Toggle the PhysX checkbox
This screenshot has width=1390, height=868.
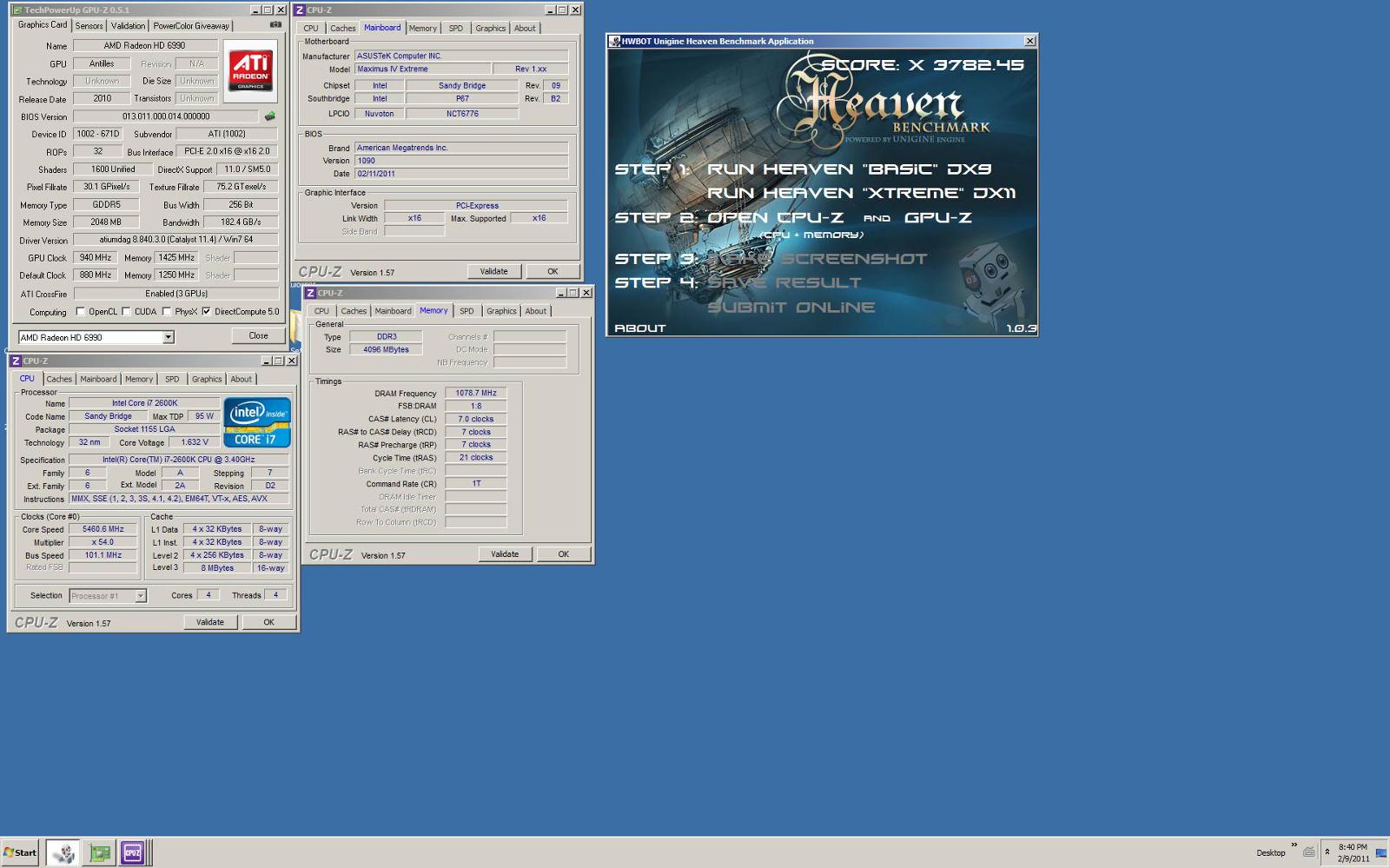tap(167, 311)
